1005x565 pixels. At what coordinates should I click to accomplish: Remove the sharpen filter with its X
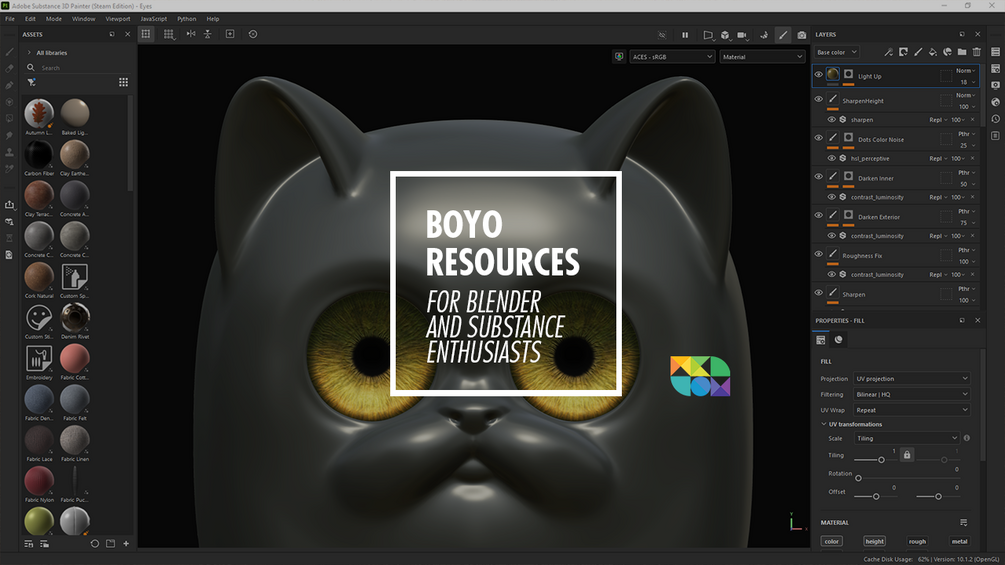point(973,120)
